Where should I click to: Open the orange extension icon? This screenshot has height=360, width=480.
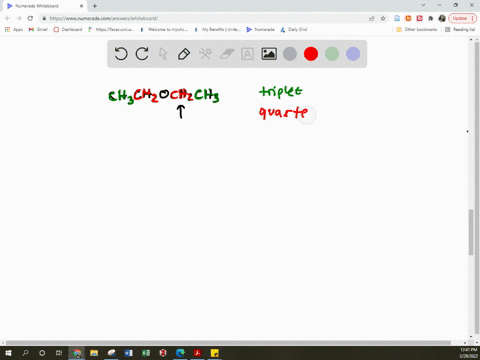(x=408, y=18)
